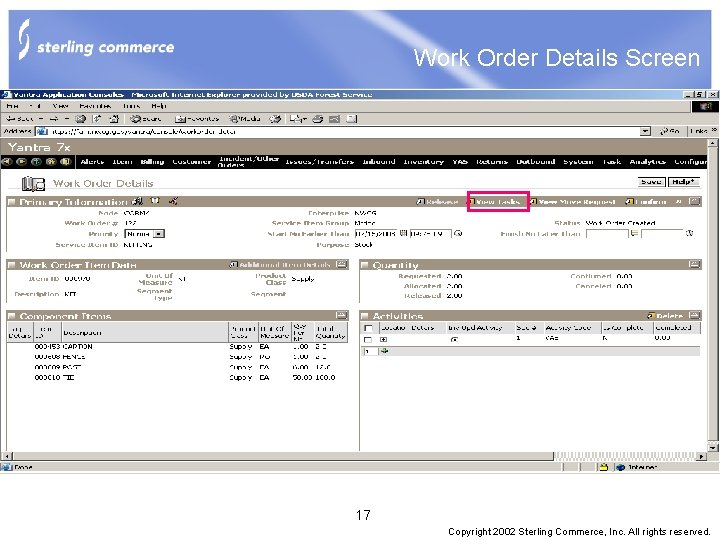The width and height of the screenshot is (720, 540).
Task: Click the Go button by address bar
Action: (x=670, y=131)
